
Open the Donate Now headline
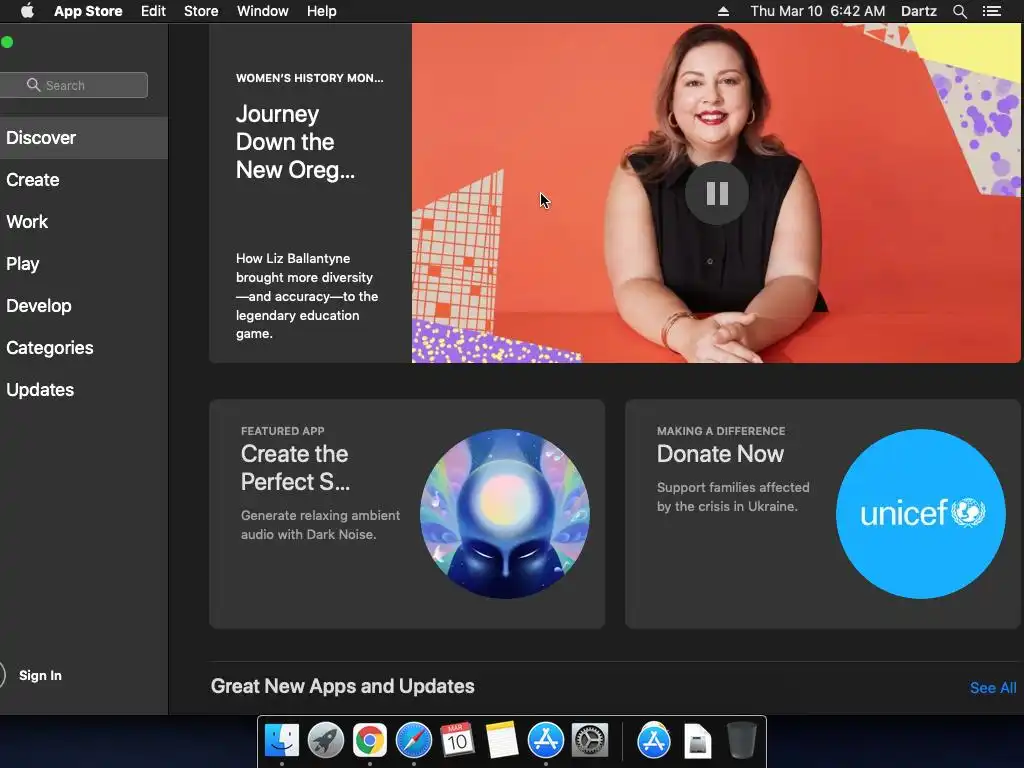720,454
